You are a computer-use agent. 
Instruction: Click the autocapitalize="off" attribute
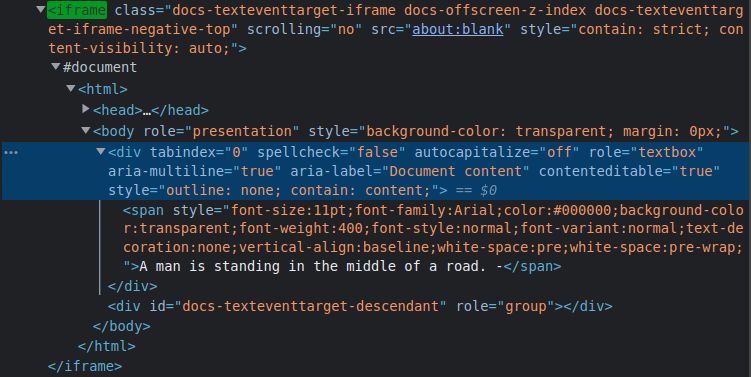coord(497,152)
